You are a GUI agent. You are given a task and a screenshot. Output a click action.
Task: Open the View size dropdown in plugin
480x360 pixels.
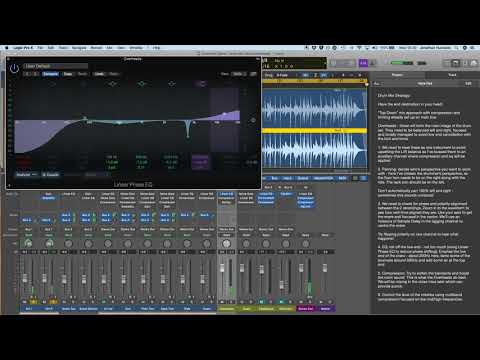[239, 74]
